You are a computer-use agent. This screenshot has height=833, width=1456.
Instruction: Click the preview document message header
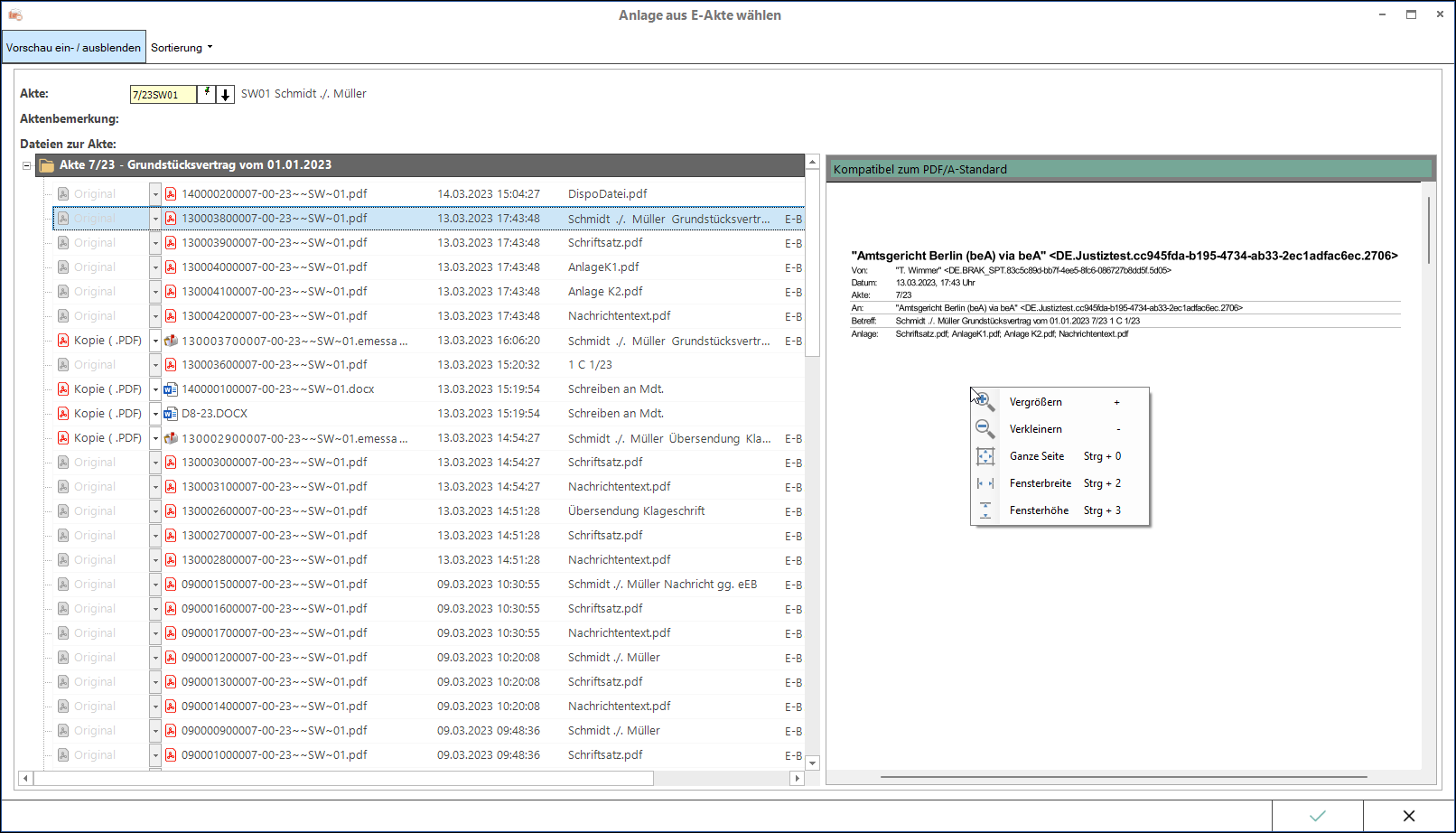(1125, 256)
